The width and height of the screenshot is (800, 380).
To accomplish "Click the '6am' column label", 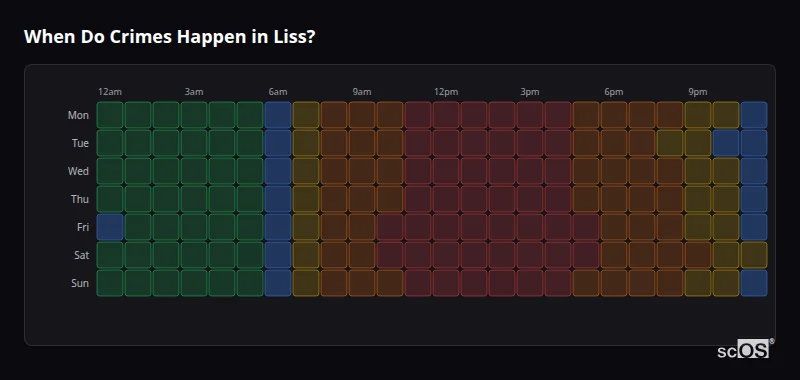I will click(x=278, y=92).
